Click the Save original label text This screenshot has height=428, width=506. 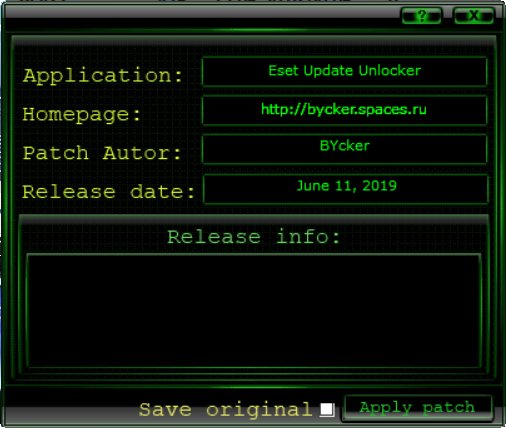(225, 409)
